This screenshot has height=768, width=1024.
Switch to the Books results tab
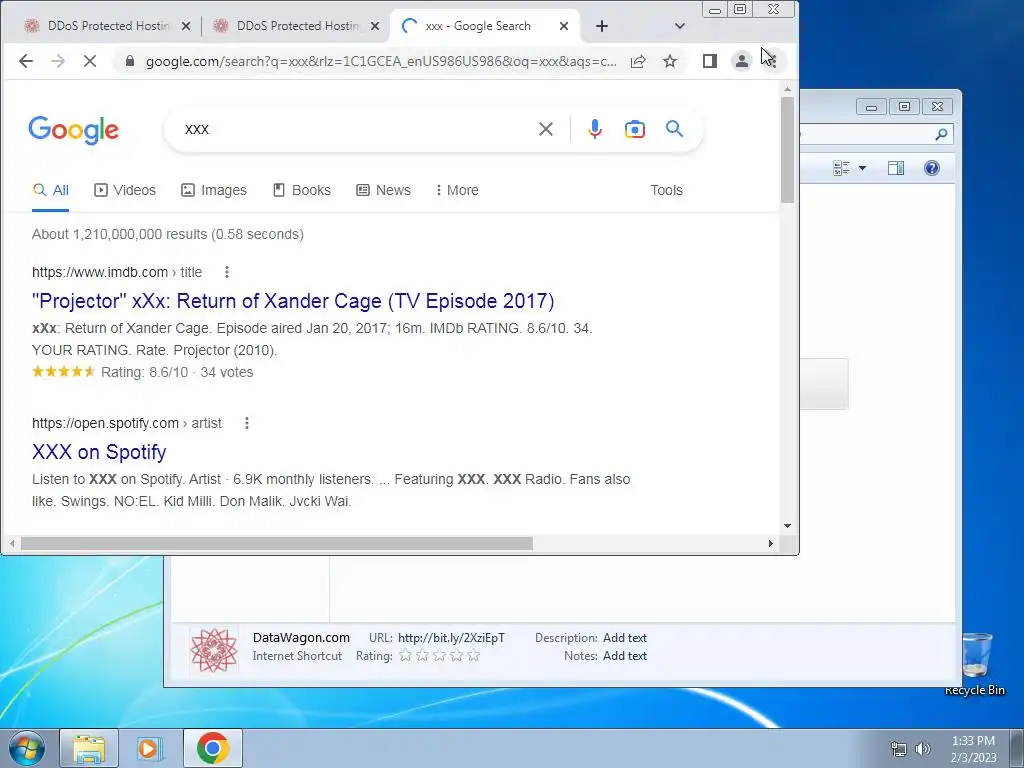point(302,190)
